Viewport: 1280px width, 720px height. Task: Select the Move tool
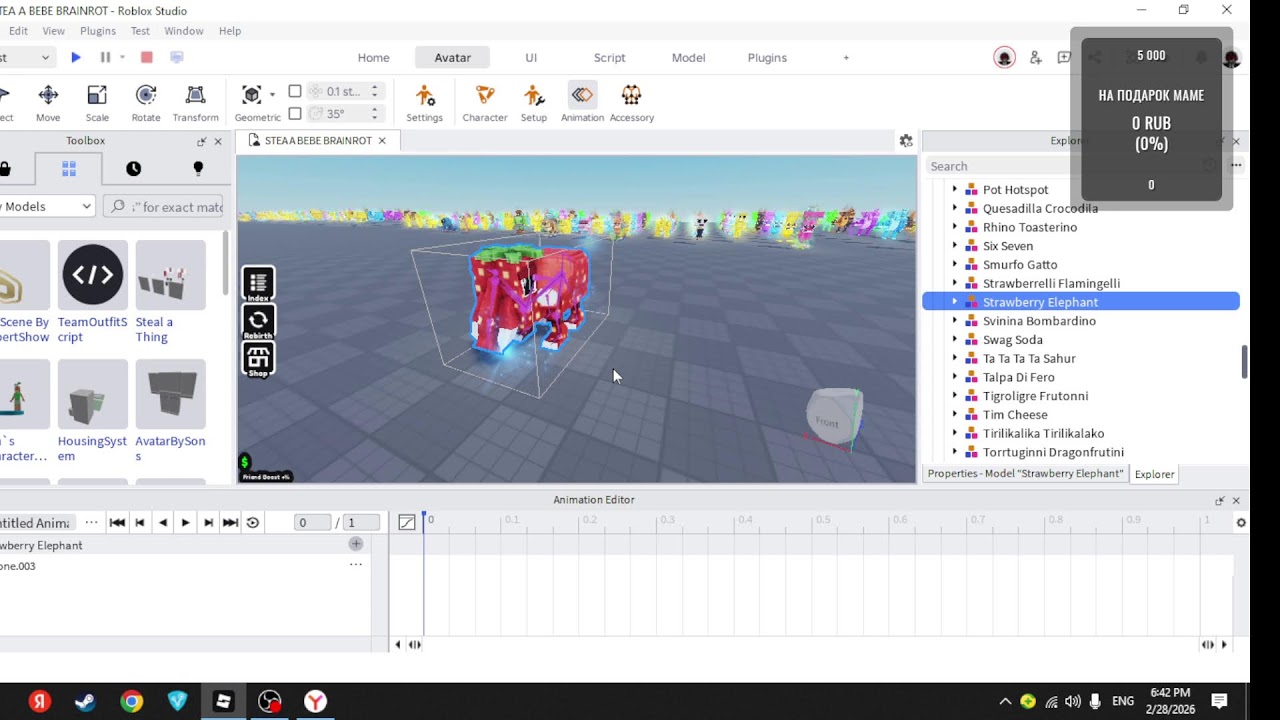pyautogui.click(x=48, y=103)
